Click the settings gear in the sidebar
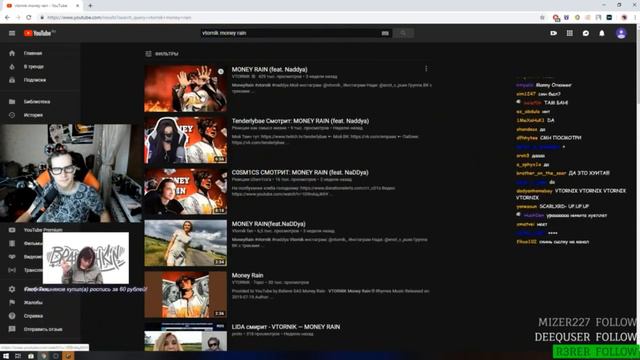 pyautogui.click(x=12, y=289)
